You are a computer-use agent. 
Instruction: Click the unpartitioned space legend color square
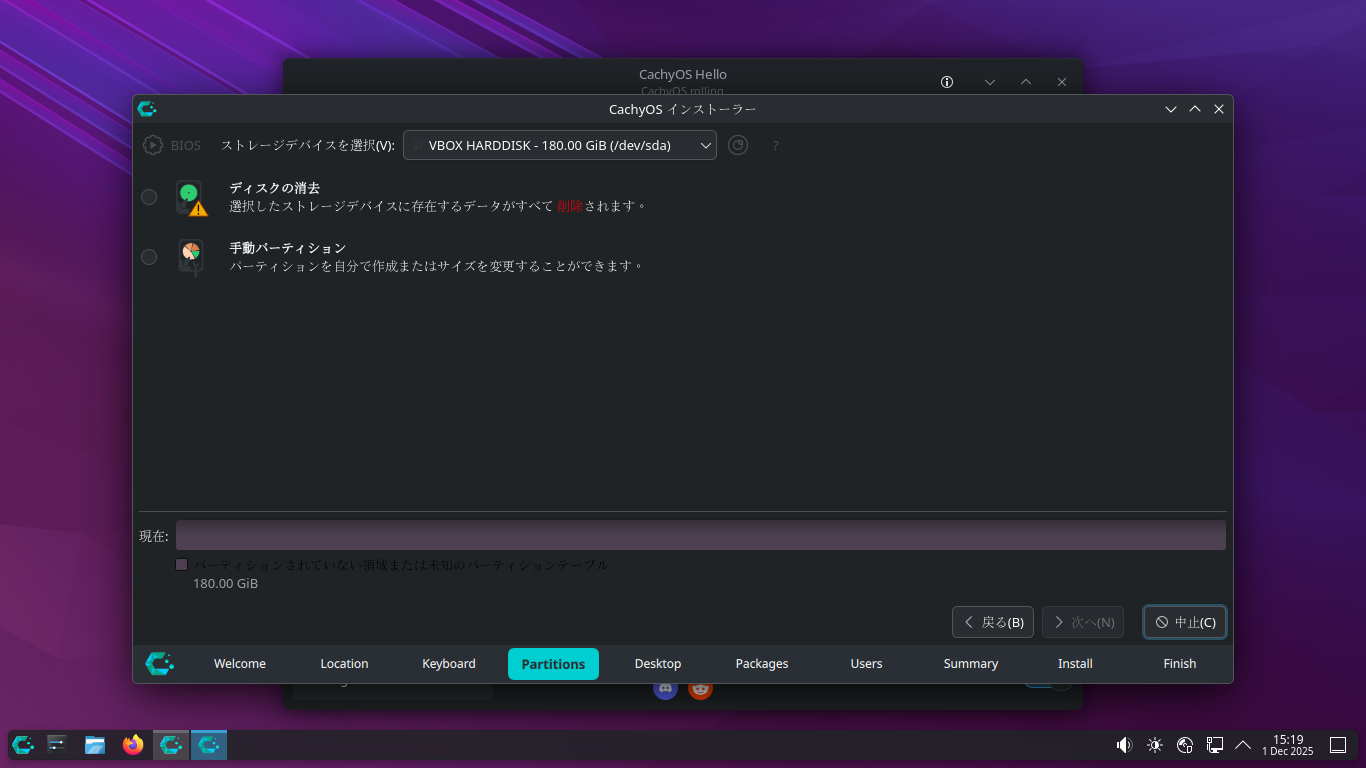click(x=182, y=565)
